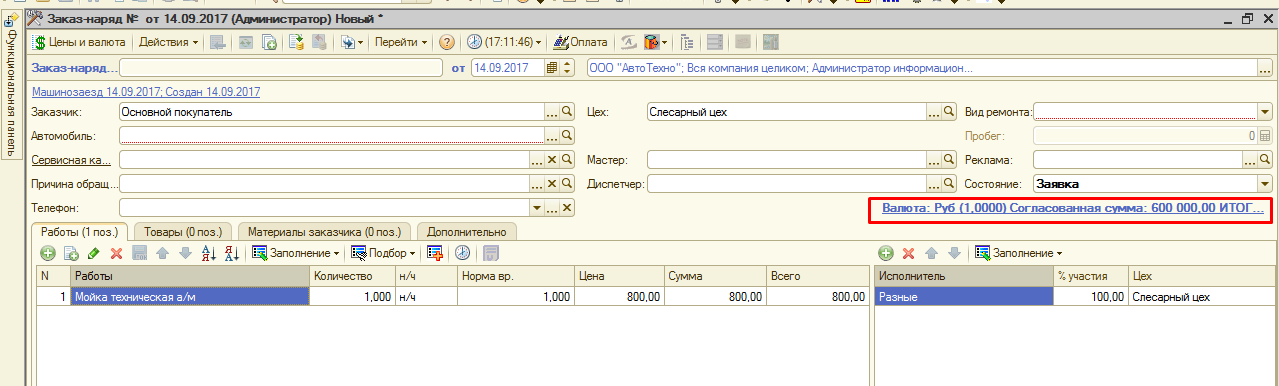Click into the Автомобиль input field
The height and width of the screenshot is (386, 1279).
(331, 135)
